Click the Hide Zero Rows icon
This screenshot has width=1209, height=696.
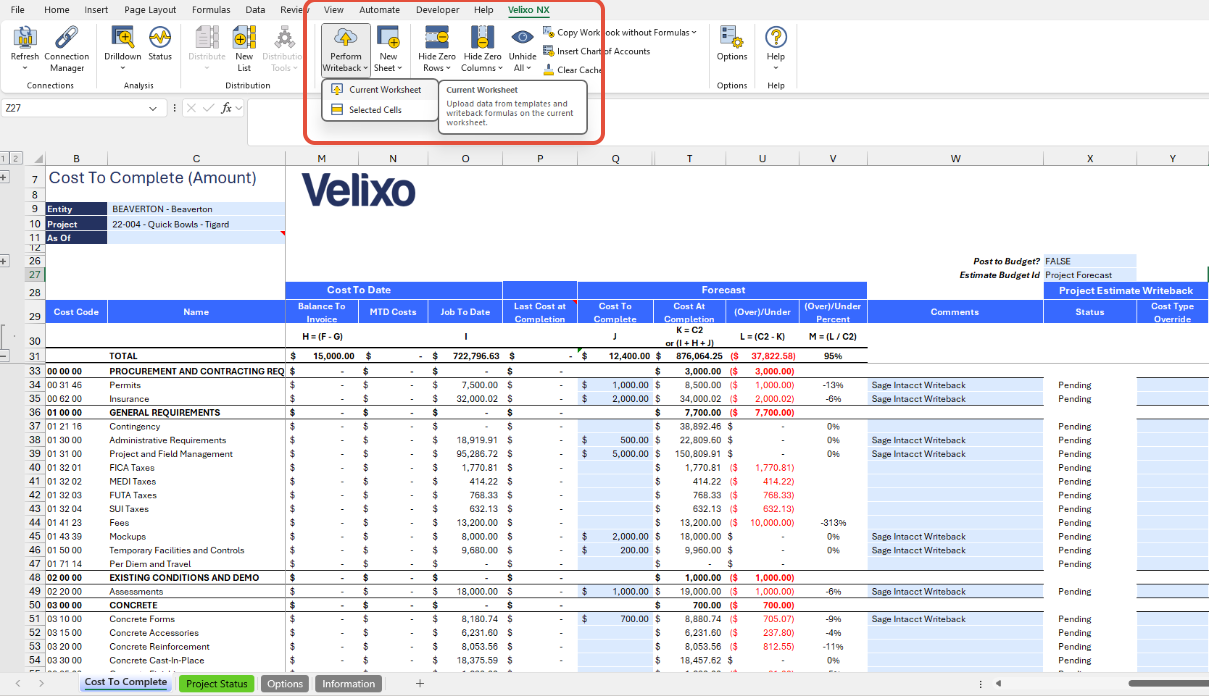(x=437, y=38)
